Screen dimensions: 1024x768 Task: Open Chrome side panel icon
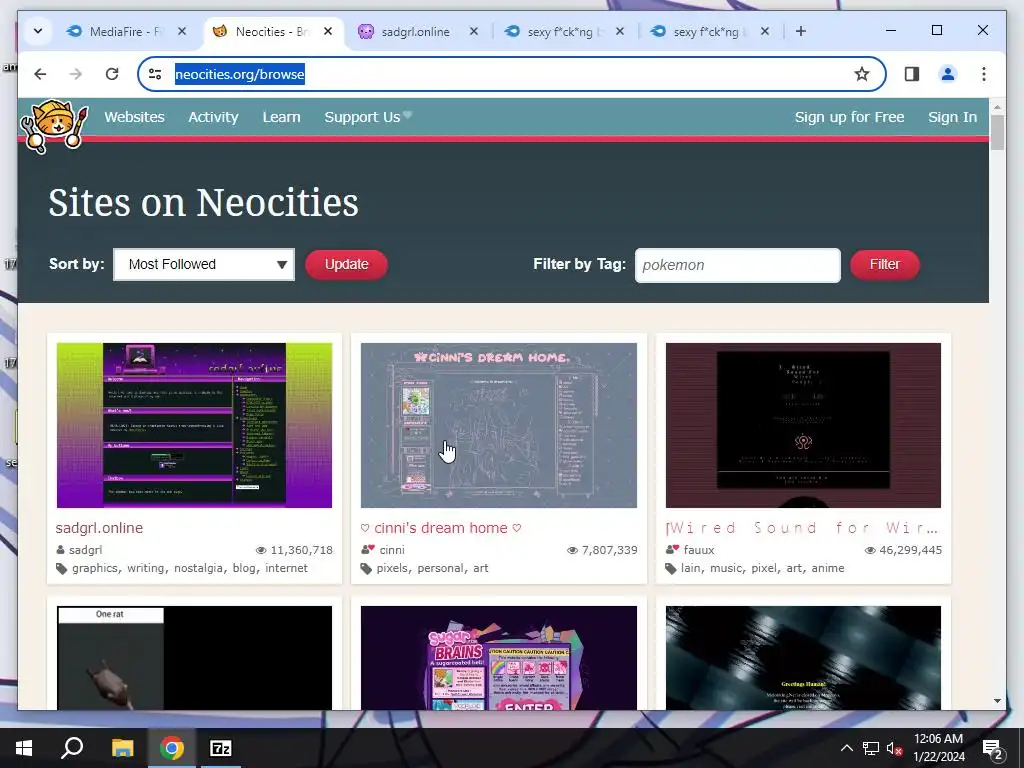(912, 74)
